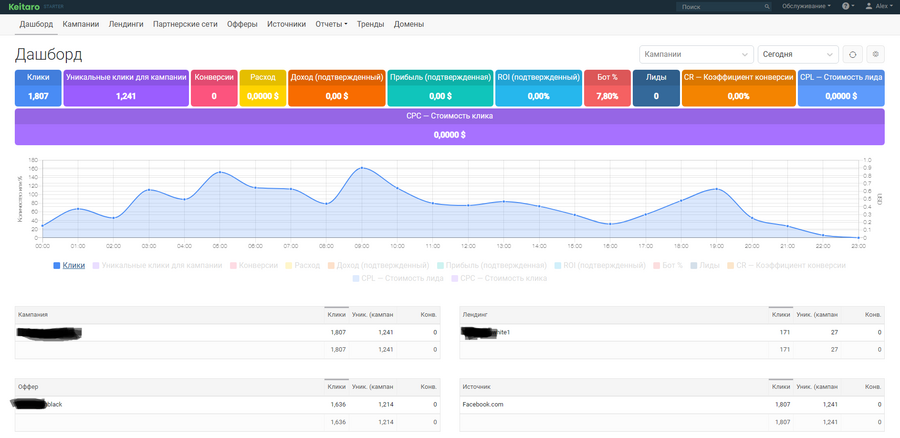Image resolution: width=900 pixels, height=438 pixels.
Task: Click the Alex user profile icon
Action: (868, 6)
